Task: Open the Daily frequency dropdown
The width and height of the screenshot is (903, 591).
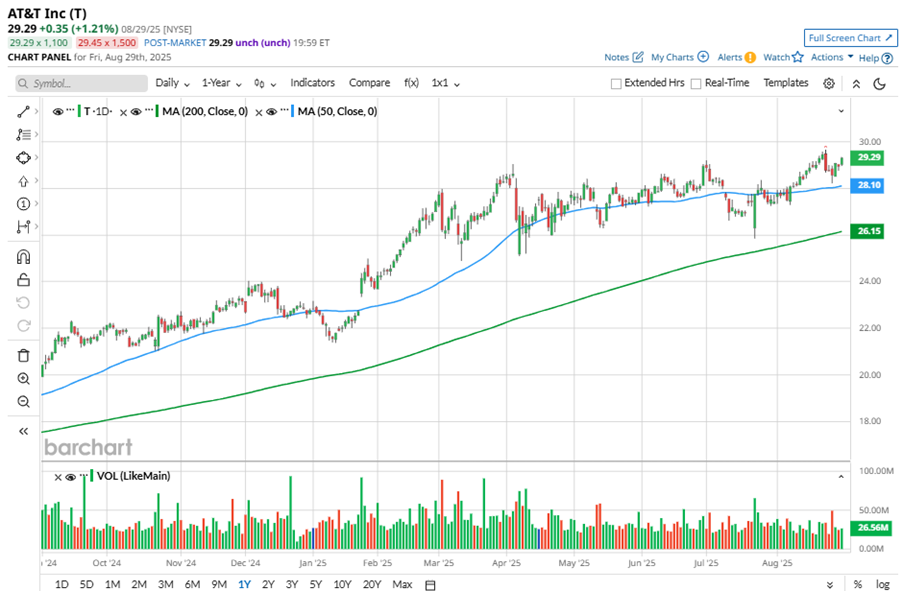Action: point(172,83)
